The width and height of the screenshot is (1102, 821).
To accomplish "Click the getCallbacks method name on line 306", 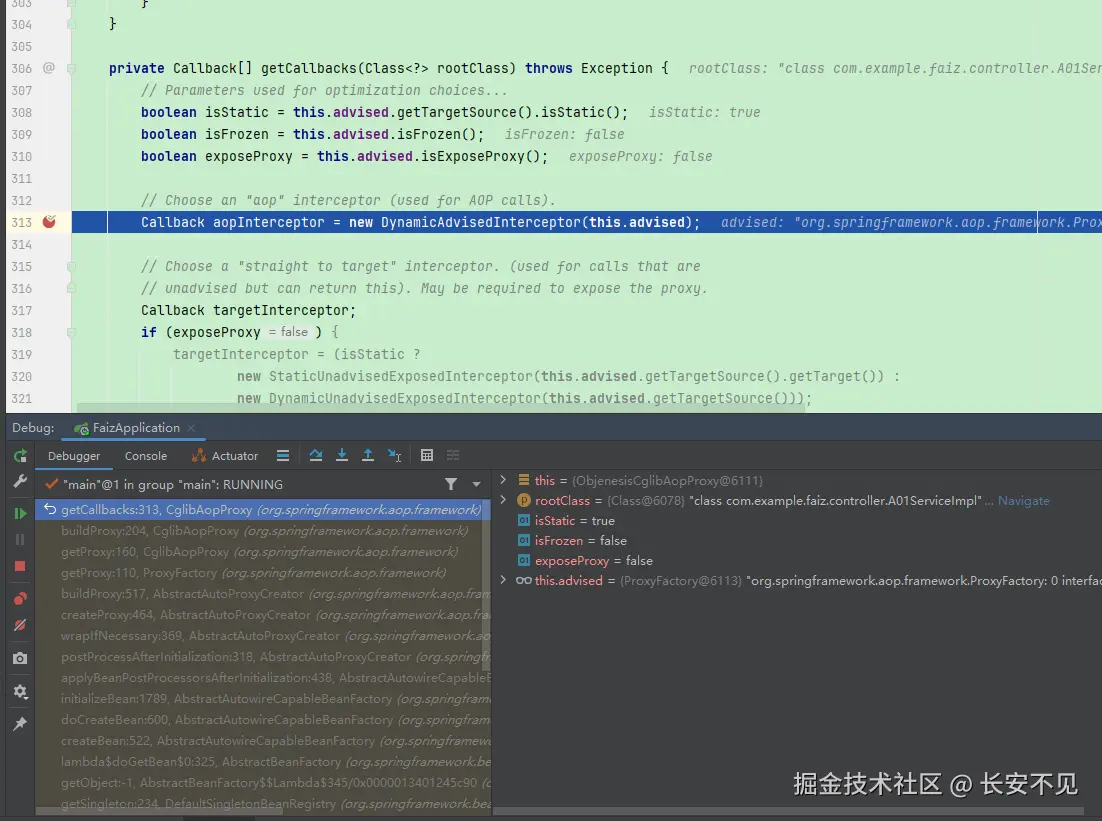I will [309, 68].
